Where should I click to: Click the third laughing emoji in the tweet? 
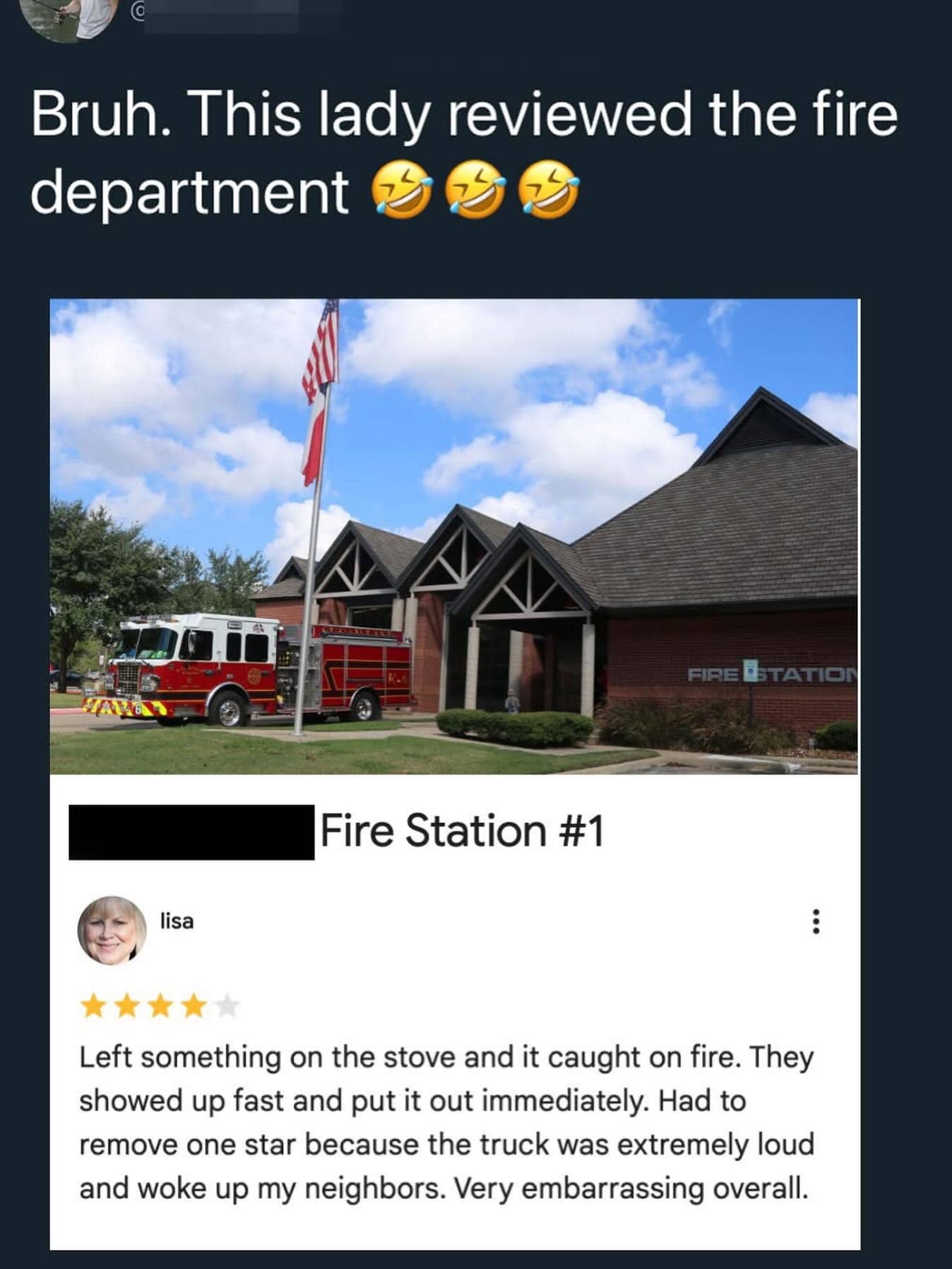[x=549, y=189]
